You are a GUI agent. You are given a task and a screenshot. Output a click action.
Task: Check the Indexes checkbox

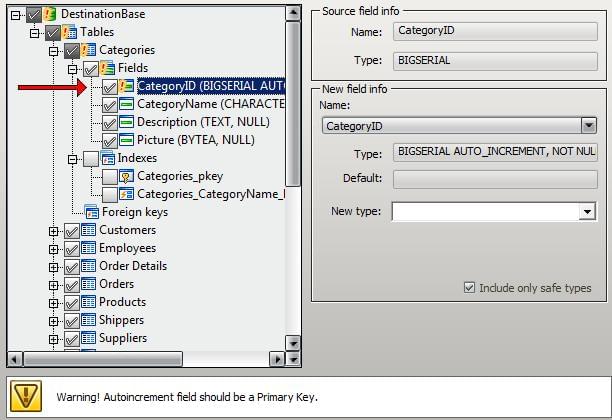point(91,159)
